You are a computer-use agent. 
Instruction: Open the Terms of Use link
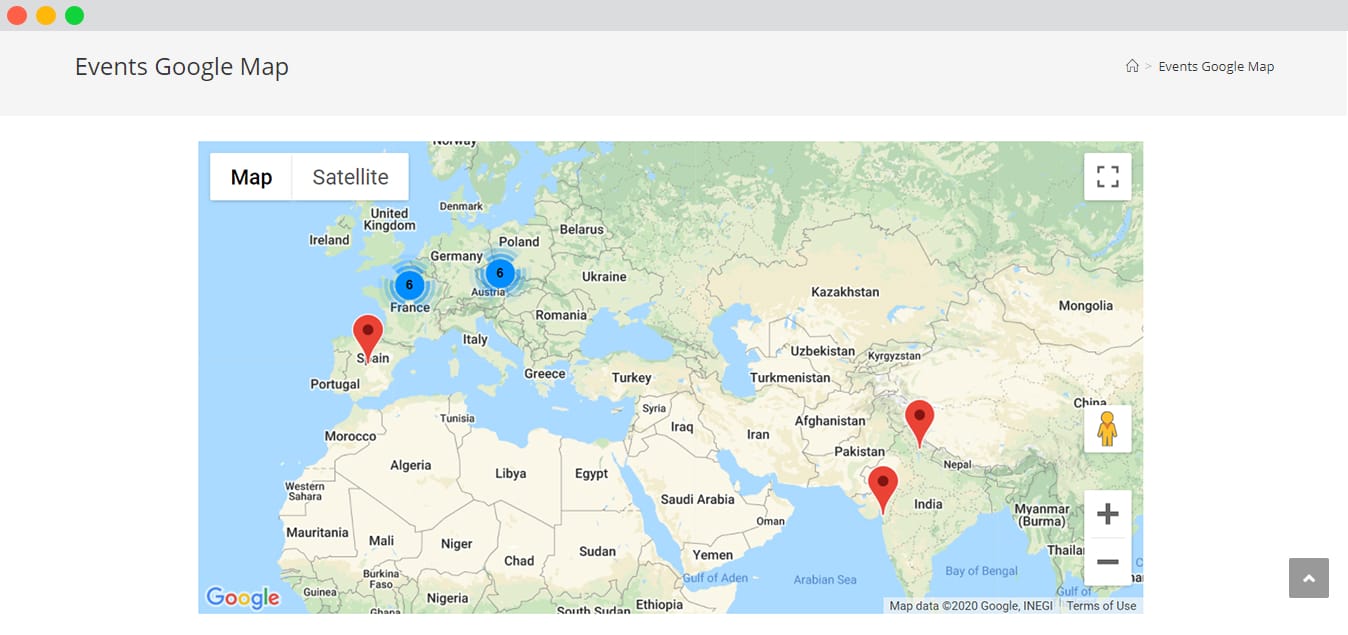[1100, 605]
